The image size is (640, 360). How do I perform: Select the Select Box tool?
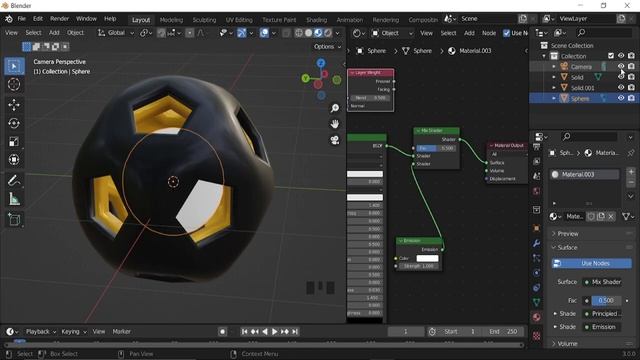pyautogui.click(x=14, y=66)
